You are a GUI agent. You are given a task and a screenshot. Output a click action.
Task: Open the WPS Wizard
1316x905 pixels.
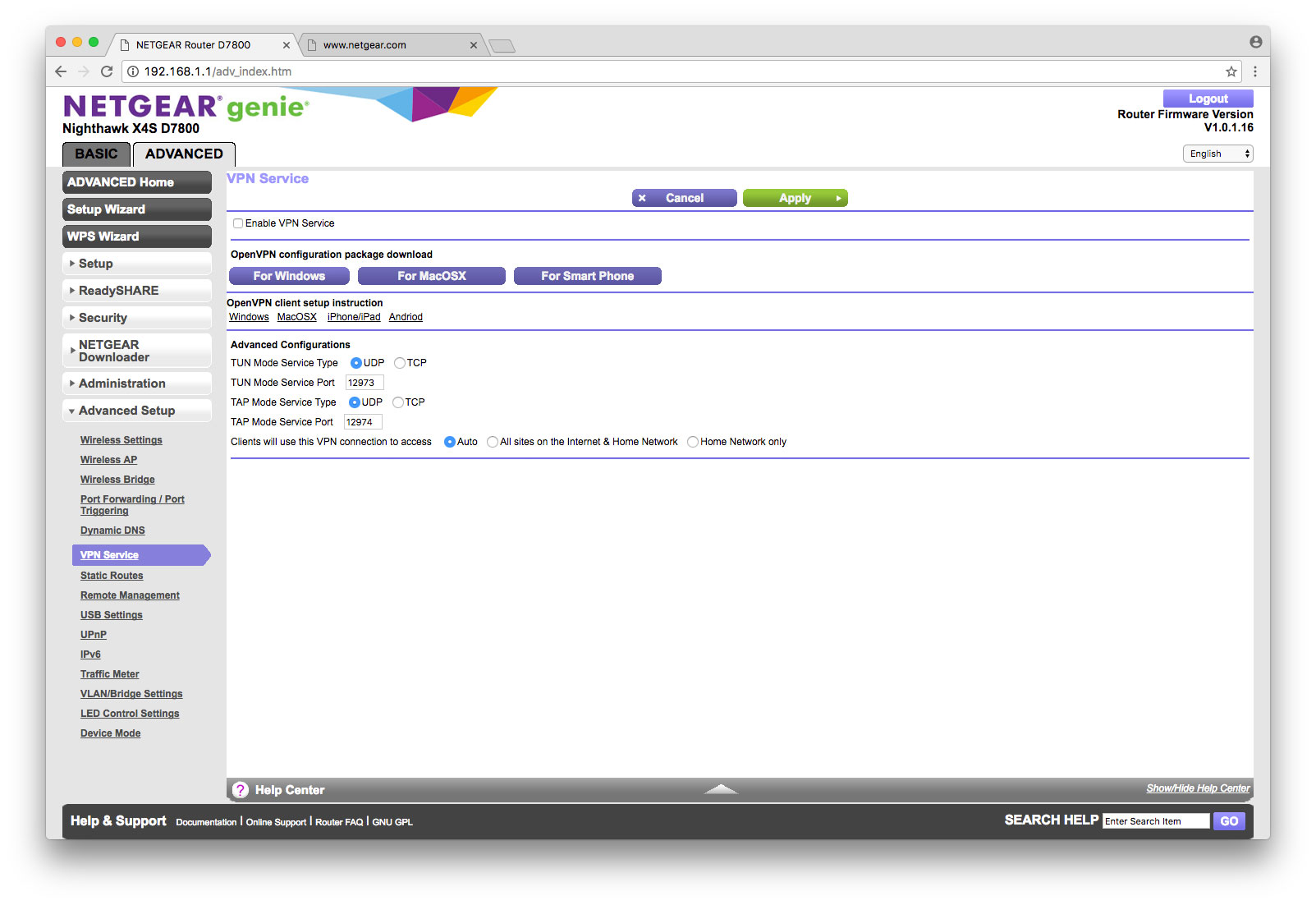pyautogui.click(x=137, y=237)
